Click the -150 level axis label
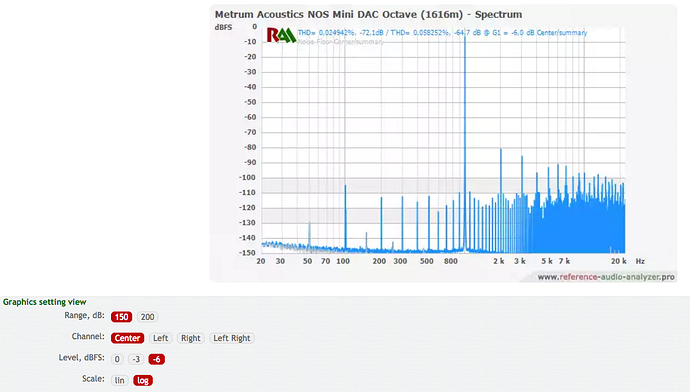The height and width of the screenshot is (392, 690). (247, 253)
